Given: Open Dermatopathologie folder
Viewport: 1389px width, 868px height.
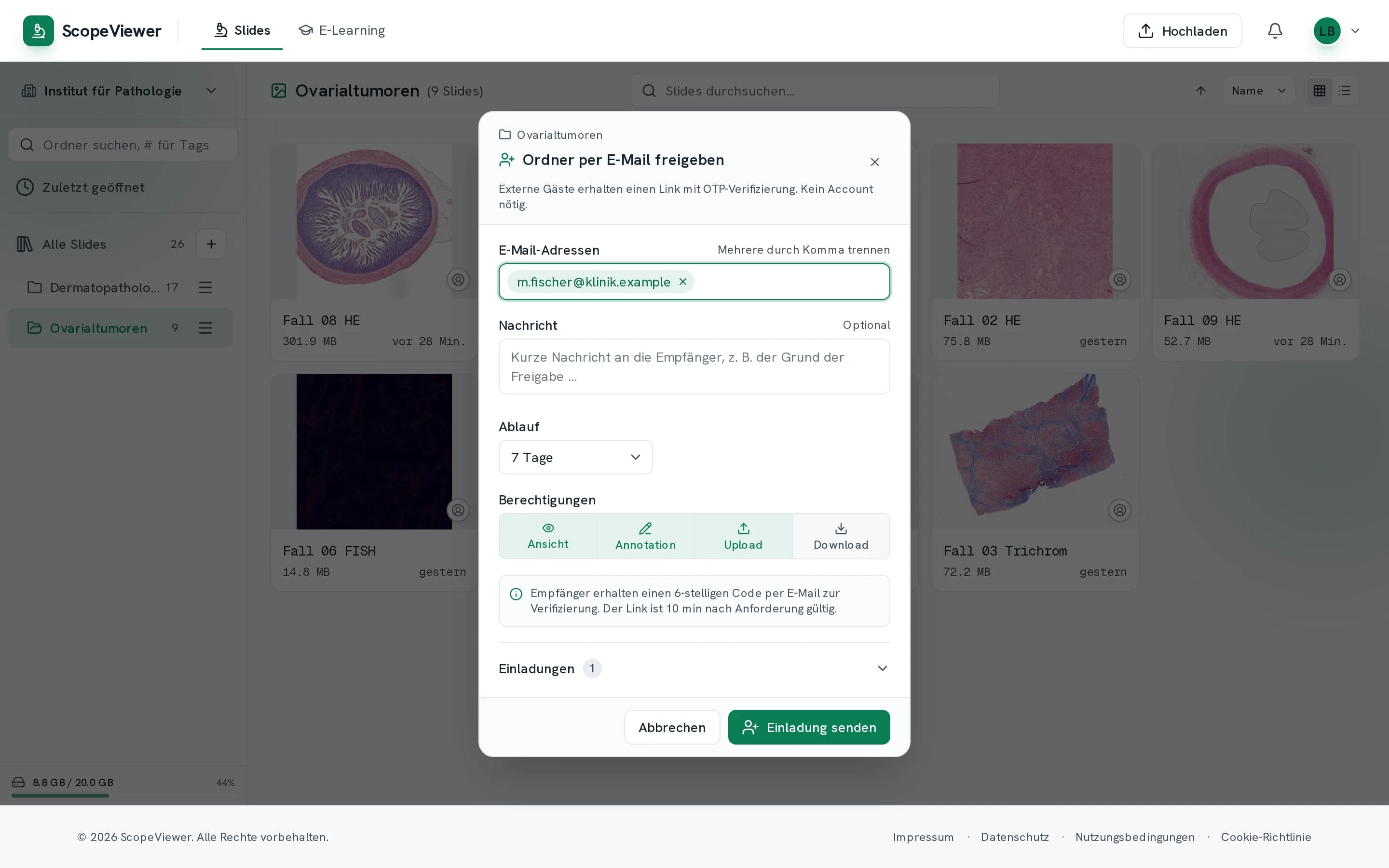Looking at the screenshot, I should click(x=105, y=287).
